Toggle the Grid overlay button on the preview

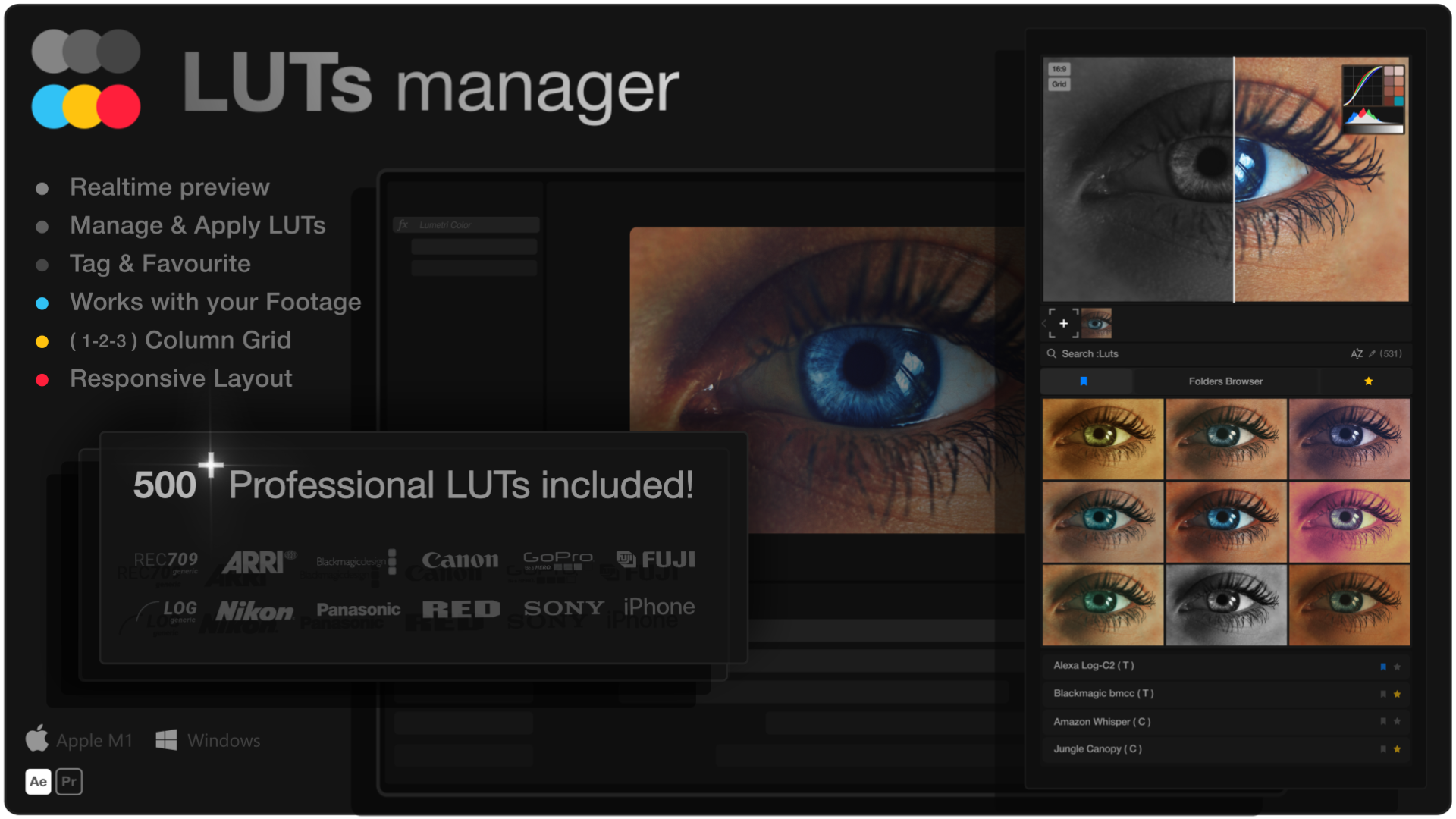point(1059,84)
